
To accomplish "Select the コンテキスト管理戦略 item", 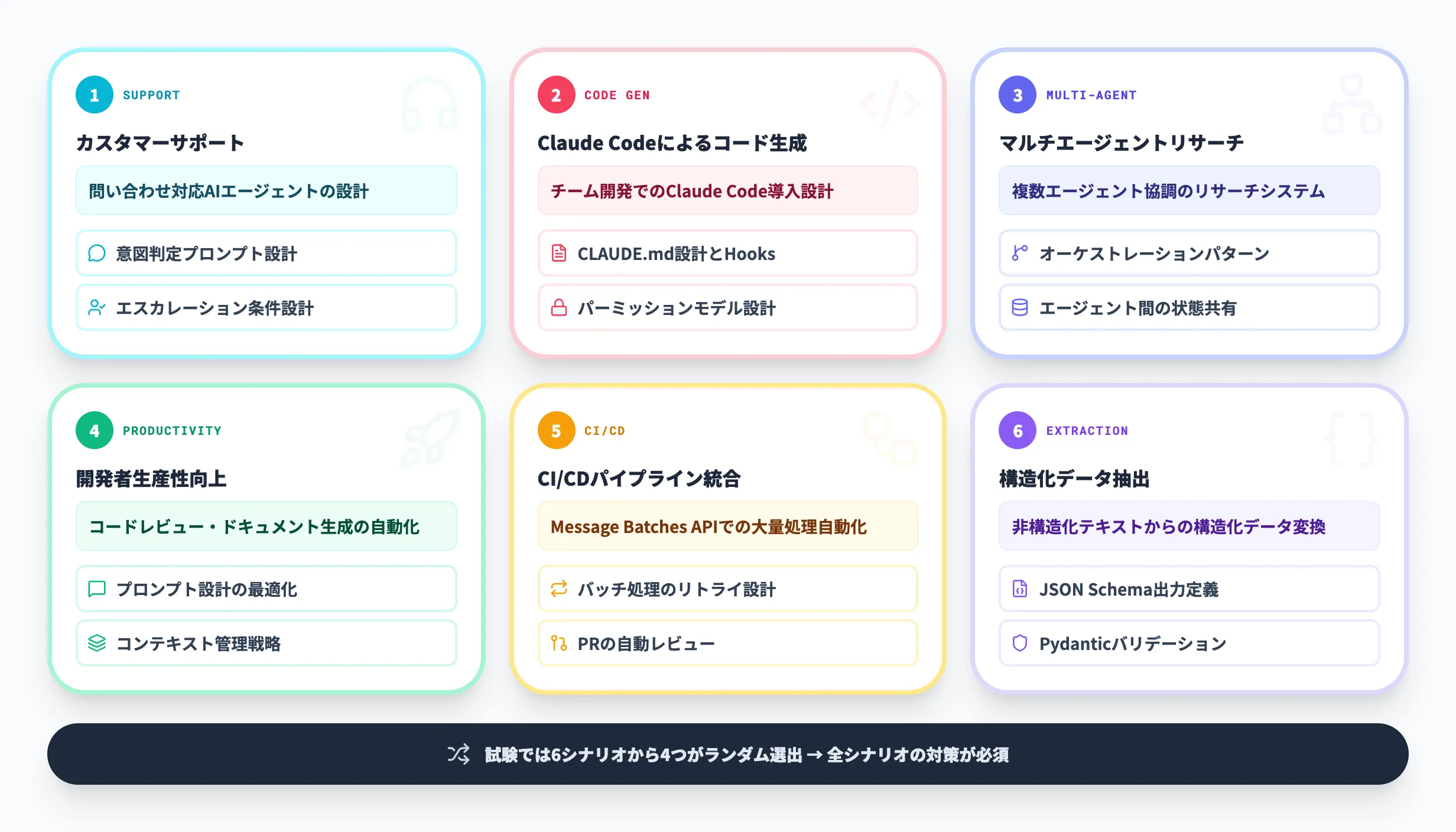I will (x=266, y=643).
